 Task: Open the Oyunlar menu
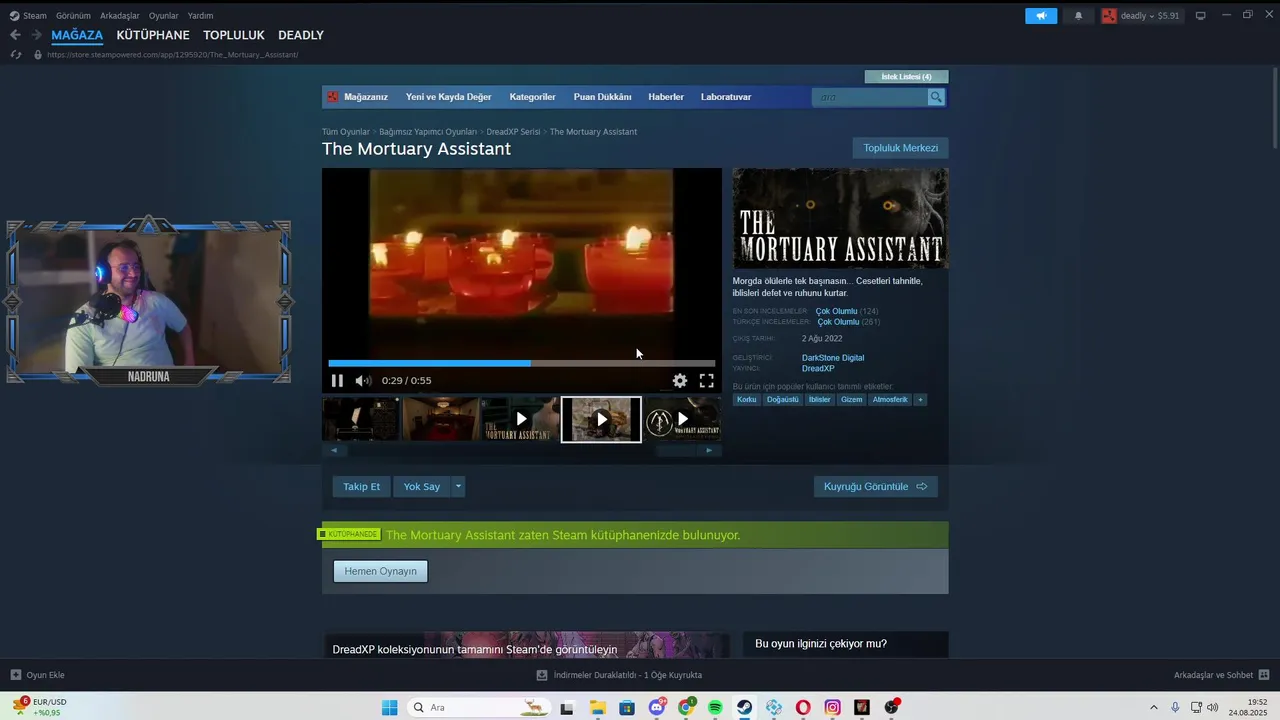click(164, 16)
